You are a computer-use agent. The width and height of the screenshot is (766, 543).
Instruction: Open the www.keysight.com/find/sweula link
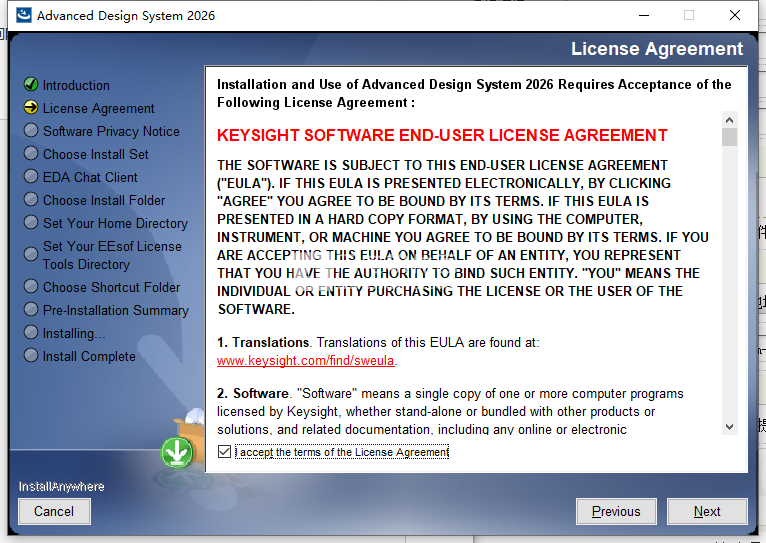305,360
